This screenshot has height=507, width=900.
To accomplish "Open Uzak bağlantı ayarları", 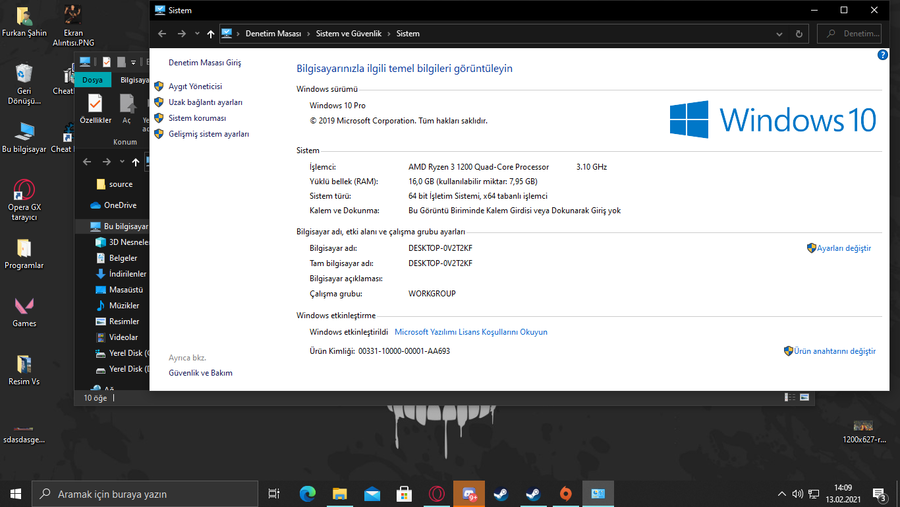I will [205, 102].
